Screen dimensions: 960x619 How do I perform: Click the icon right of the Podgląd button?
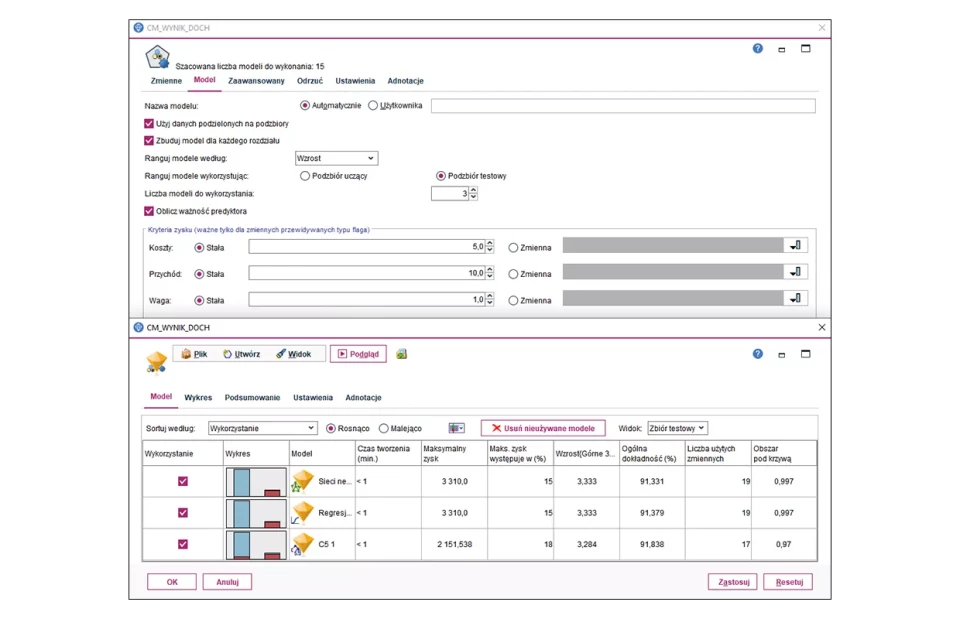coord(402,354)
